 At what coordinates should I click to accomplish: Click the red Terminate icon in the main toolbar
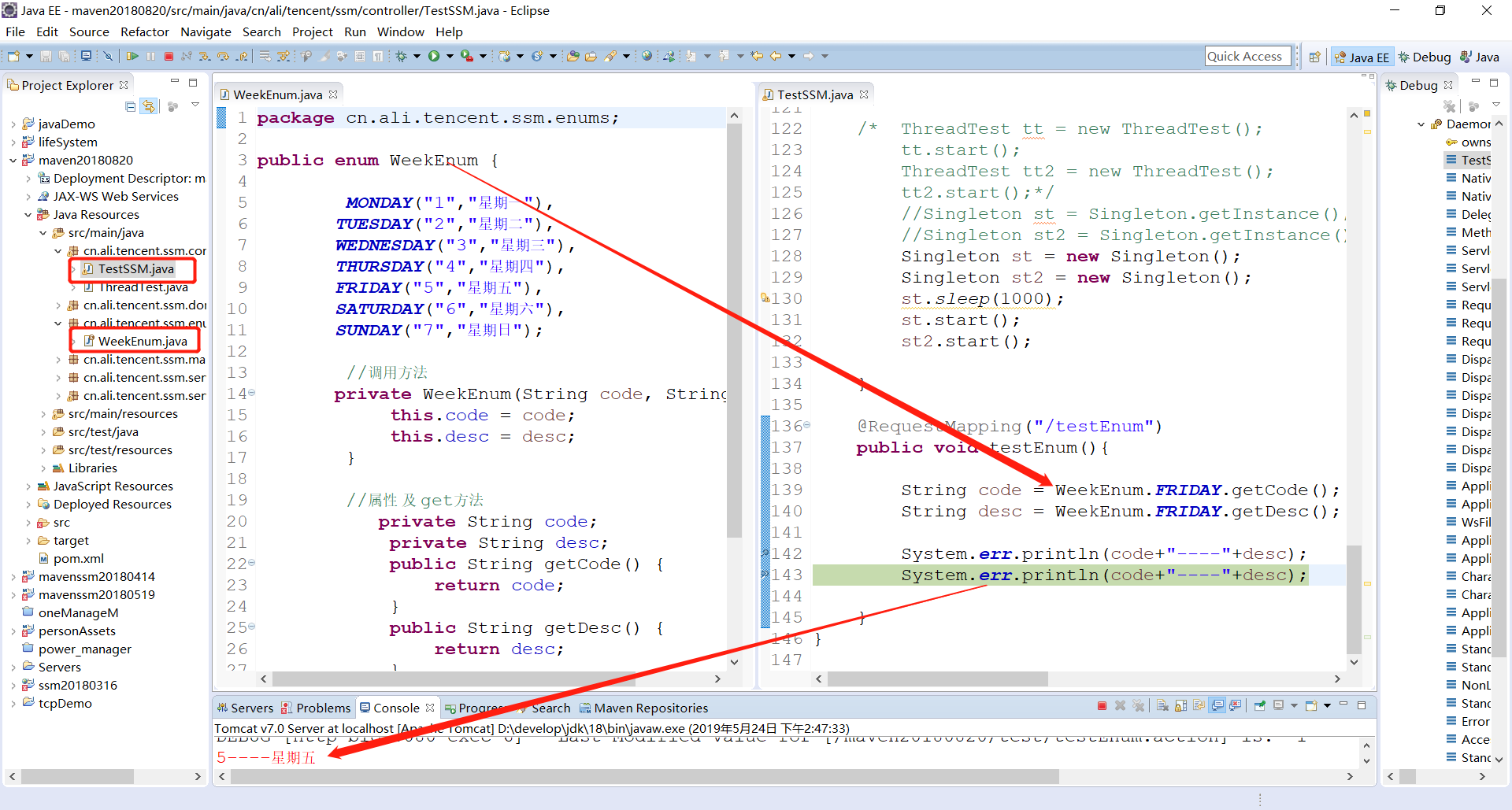pyautogui.click(x=169, y=56)
